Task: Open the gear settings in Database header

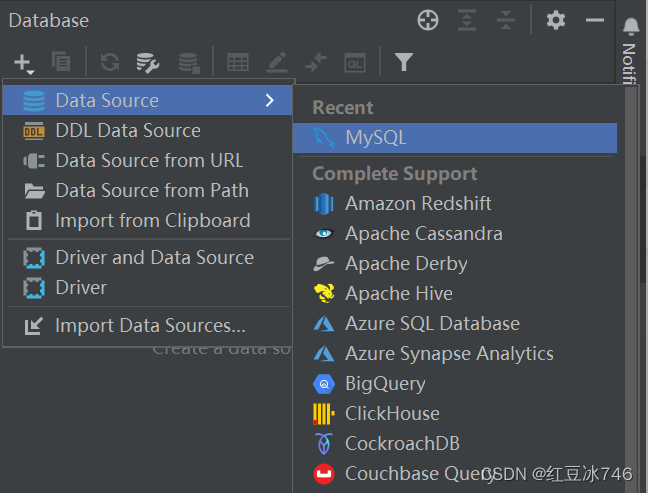Action: [x=556, y=20]
